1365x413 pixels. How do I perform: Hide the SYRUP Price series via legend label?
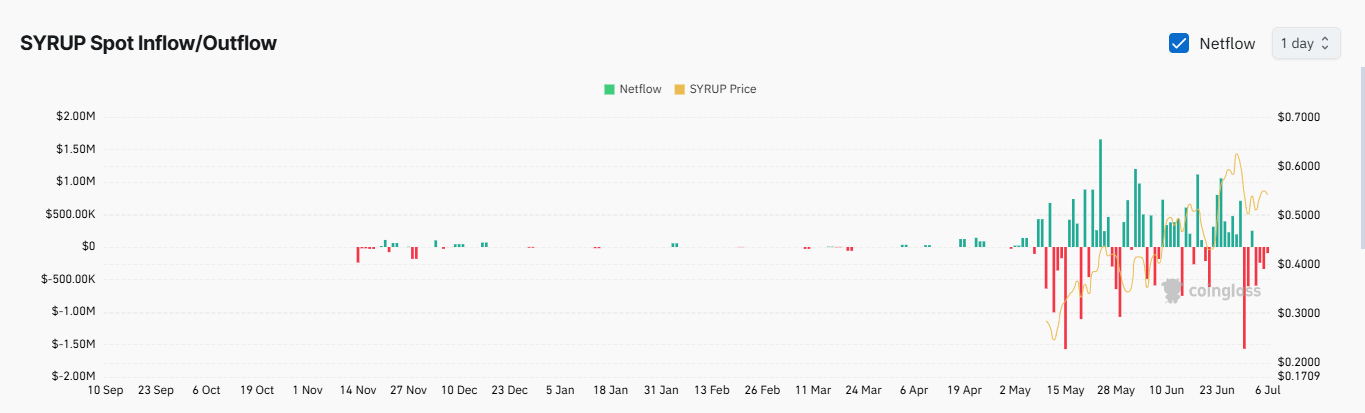pyautogui.click(x=723, y=89)
